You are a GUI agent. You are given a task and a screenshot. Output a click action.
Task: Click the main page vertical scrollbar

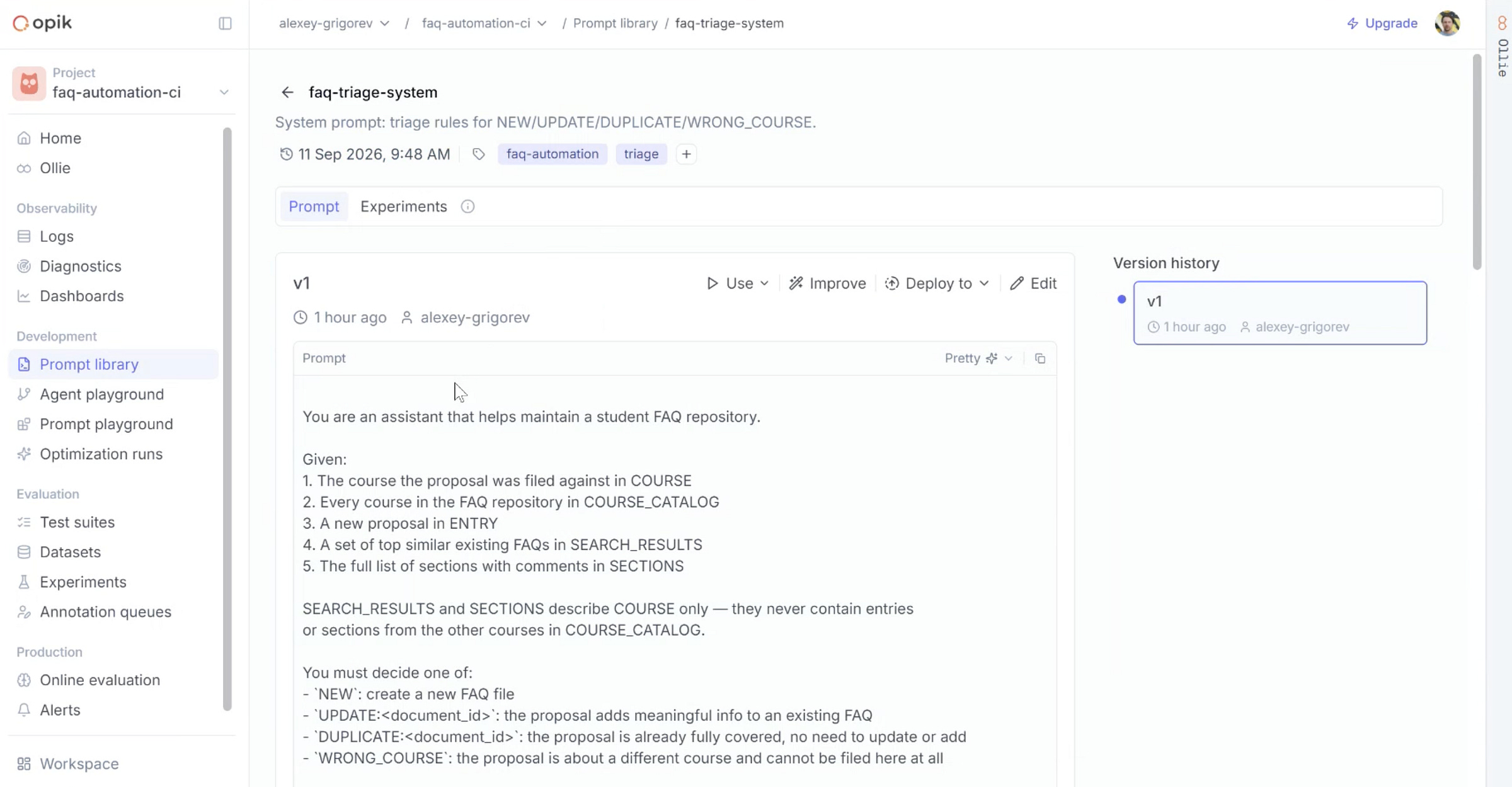point(1477,163)
